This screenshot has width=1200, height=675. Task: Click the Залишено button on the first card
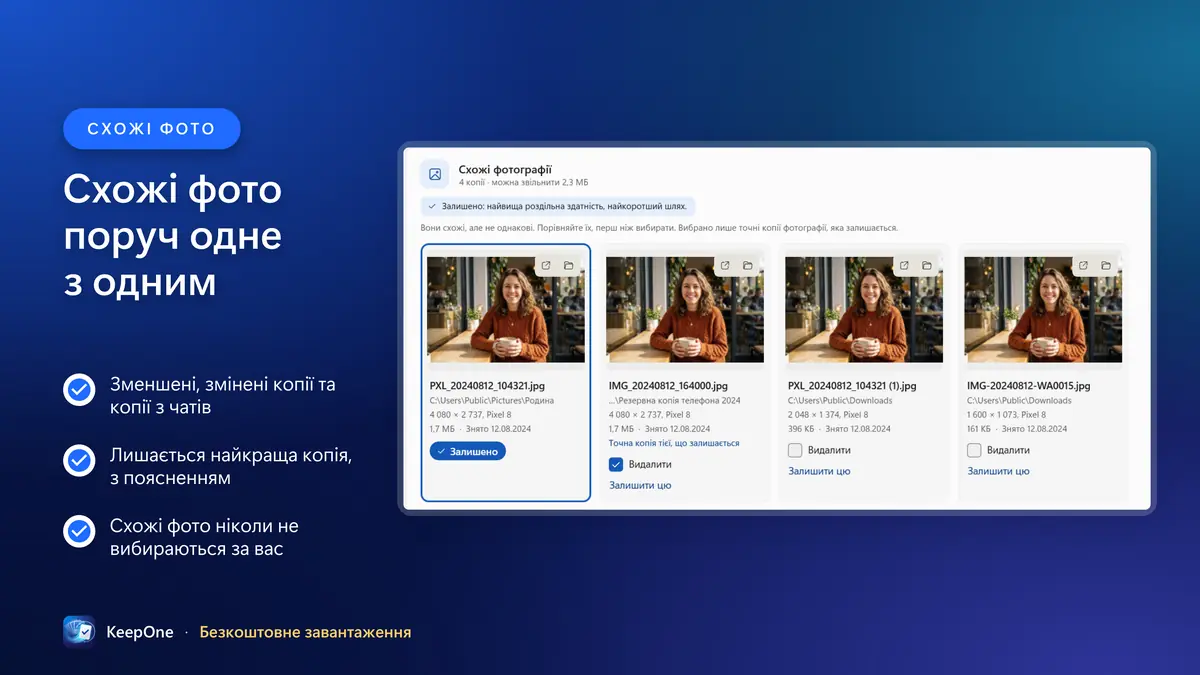click(468, 451)
